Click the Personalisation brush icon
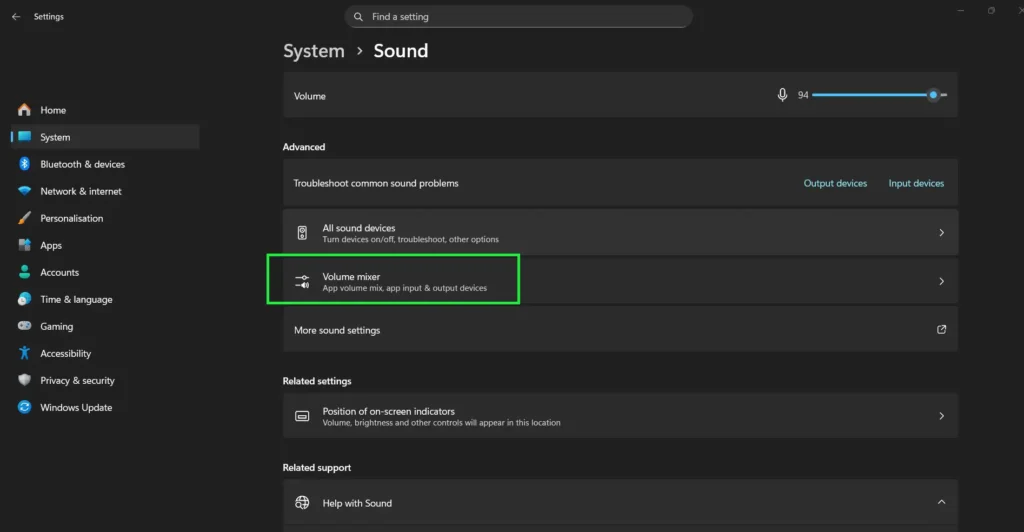This screenshot has height=532, width=1024. (24, 218)
